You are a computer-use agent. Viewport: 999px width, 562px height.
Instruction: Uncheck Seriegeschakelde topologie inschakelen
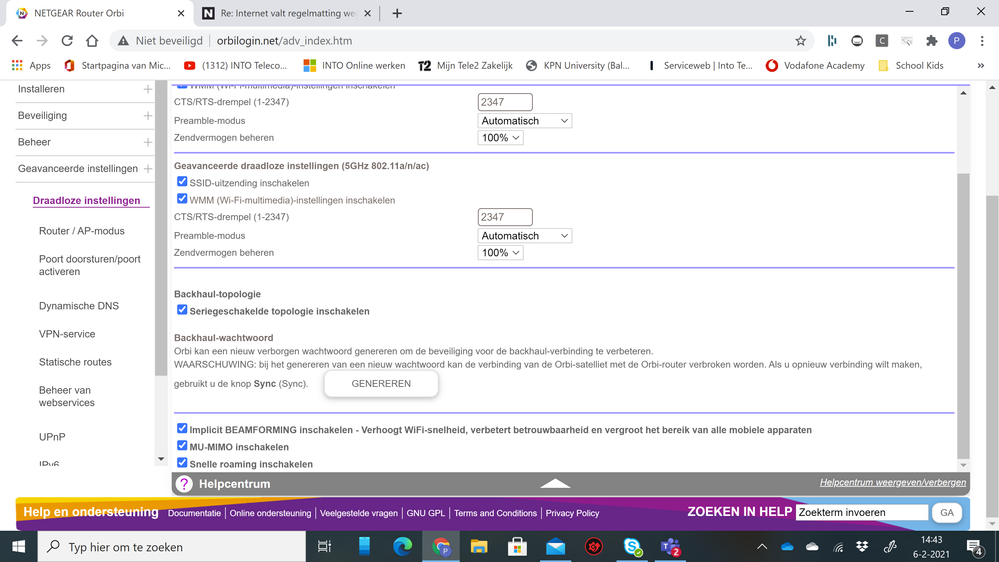click(182, 310)
